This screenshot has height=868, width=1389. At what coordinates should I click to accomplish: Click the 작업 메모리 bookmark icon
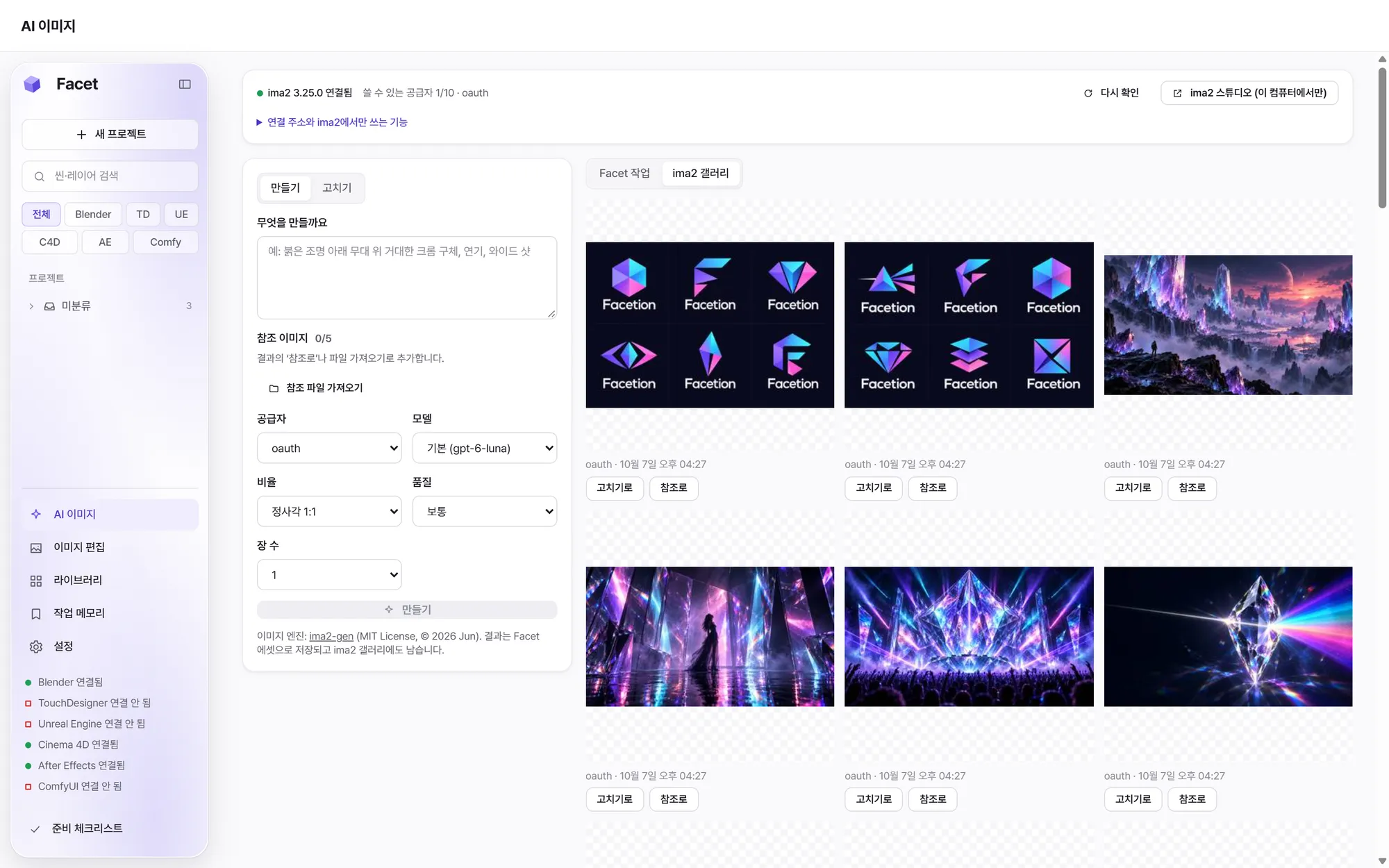click(x=36, y=614)
